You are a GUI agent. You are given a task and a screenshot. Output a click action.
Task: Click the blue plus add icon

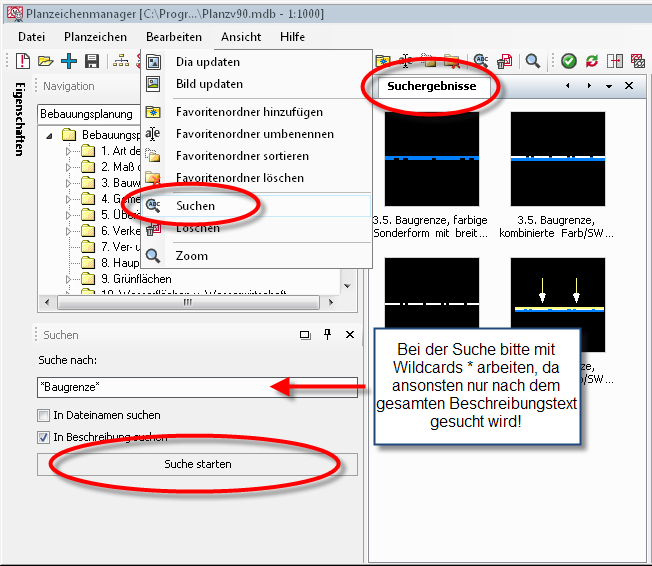tap(69, 61)
